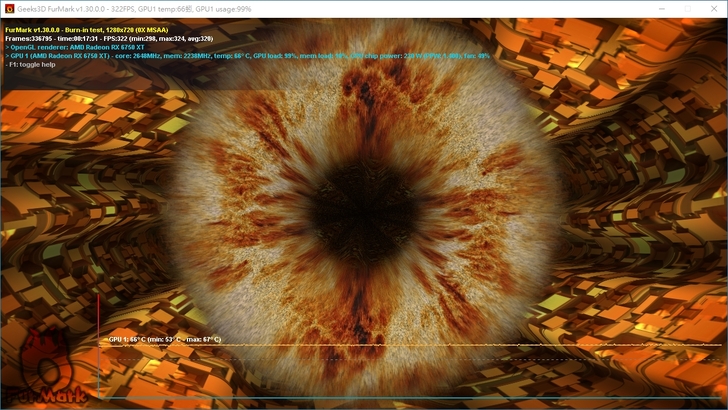Minimize the FurMark window
728x410 pixels.
pos(662,9)
